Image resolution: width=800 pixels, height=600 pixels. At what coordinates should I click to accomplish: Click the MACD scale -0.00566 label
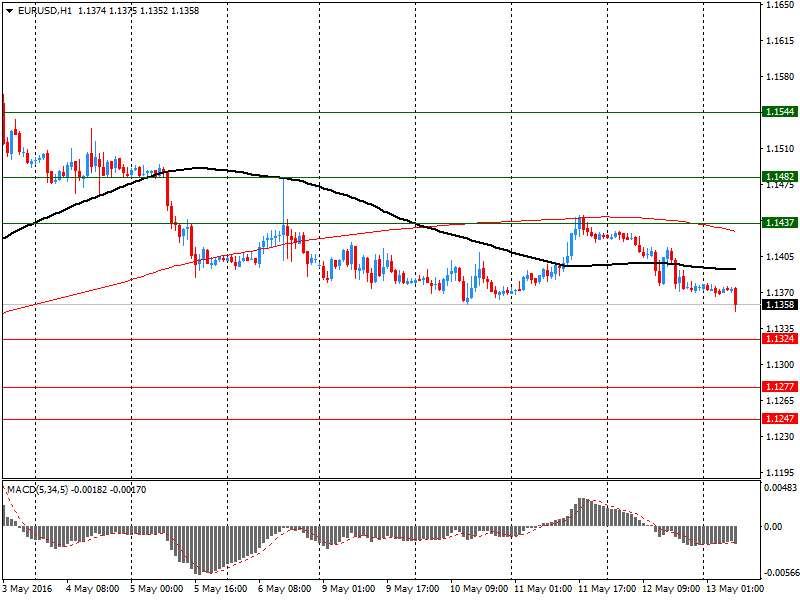click(781, 573)
